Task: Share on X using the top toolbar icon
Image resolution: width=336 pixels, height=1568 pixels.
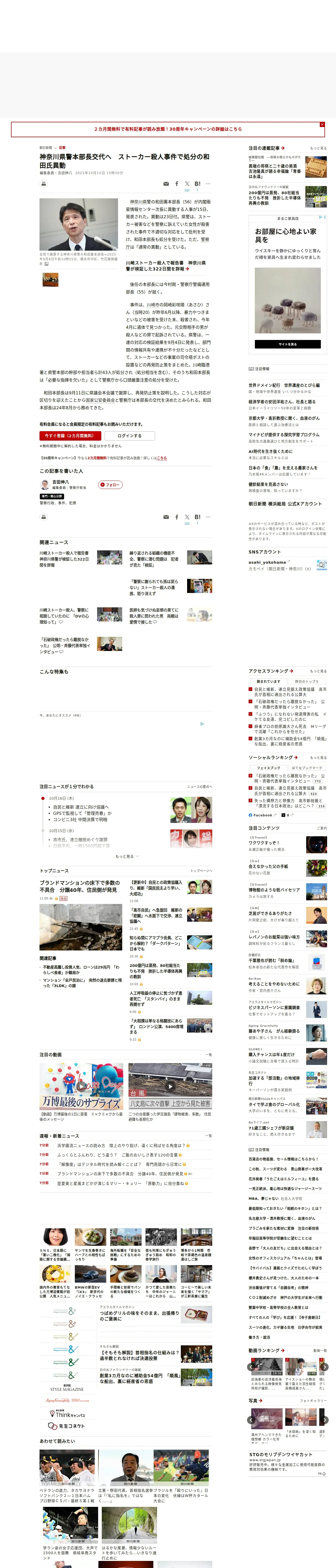Action: tap(187, 183)
